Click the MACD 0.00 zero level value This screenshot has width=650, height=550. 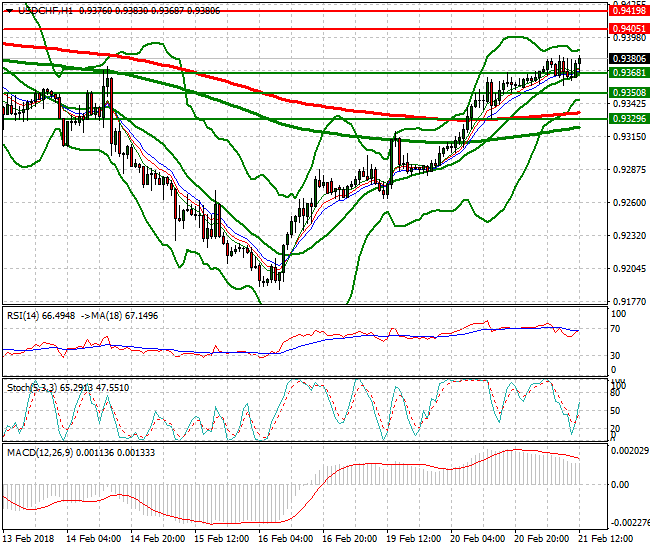[620, 485]
